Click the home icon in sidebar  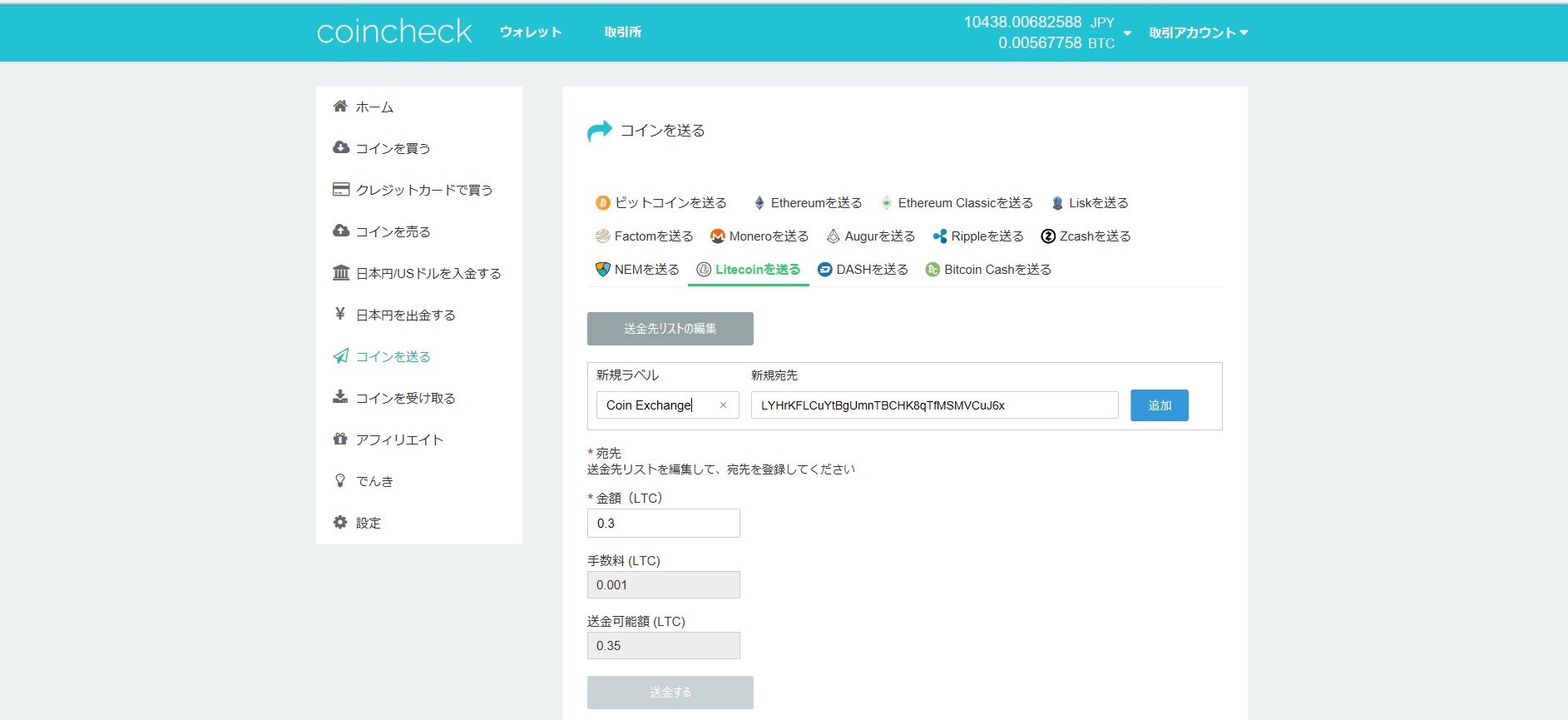(x=340, y=106)
